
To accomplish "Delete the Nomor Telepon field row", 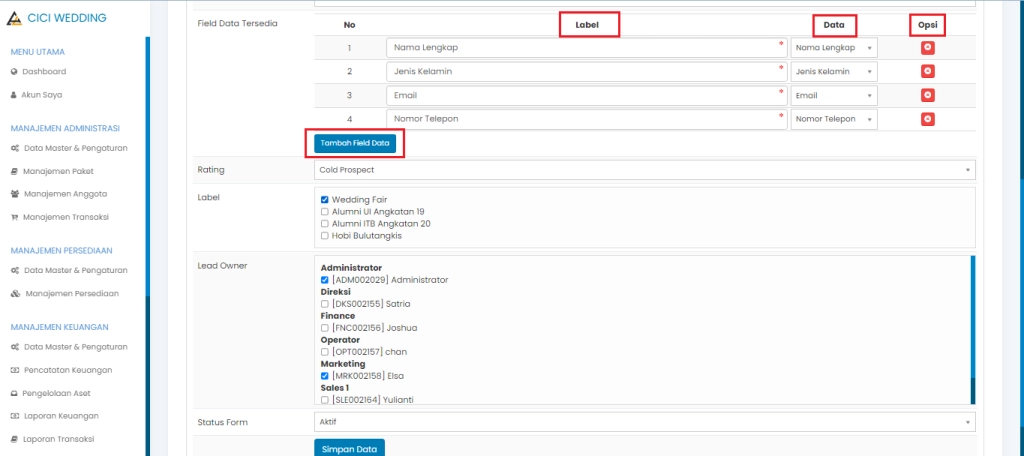I will (x=927, y=119).
